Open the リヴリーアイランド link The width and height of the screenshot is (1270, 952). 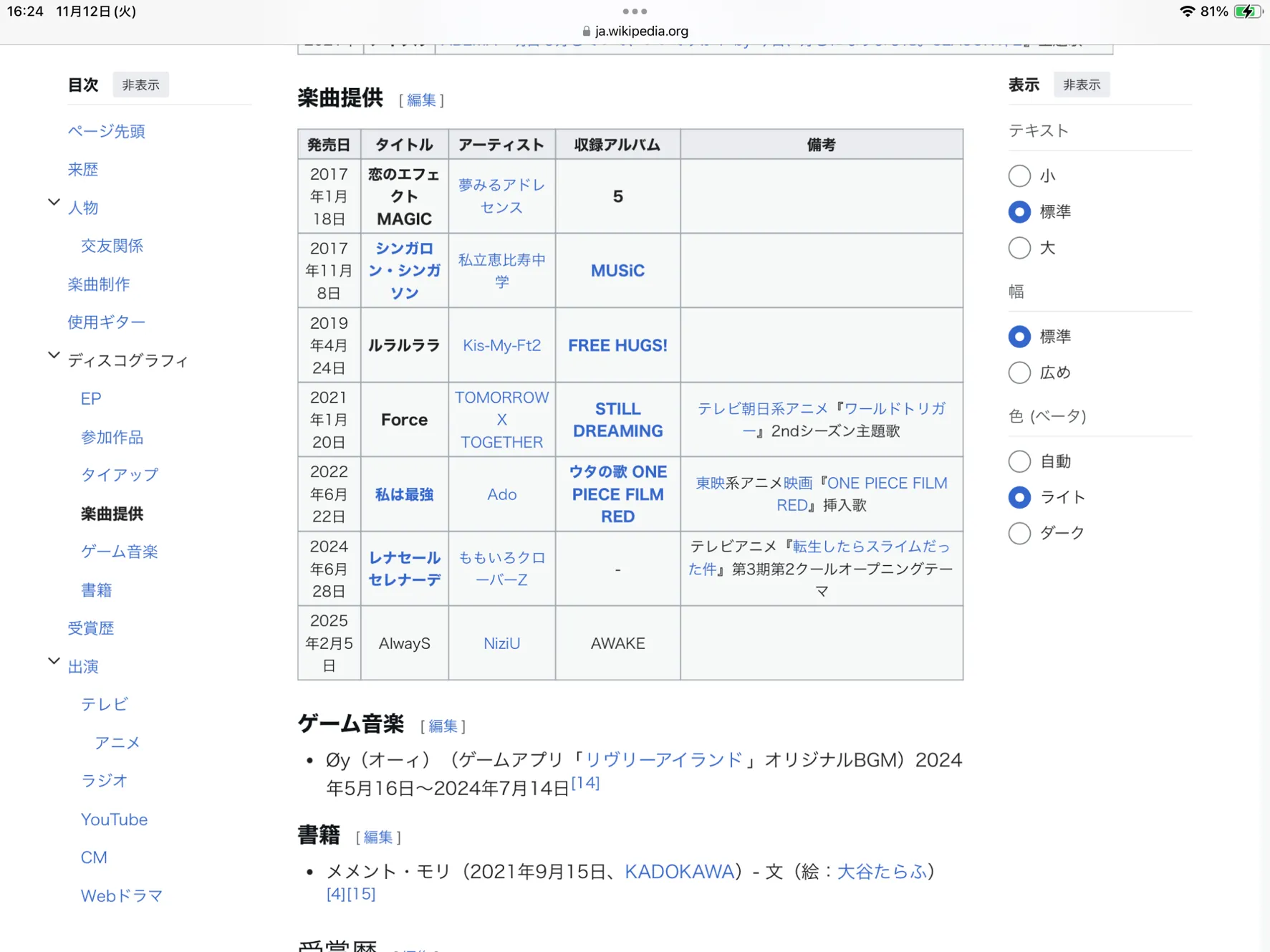(x=664, y=760)
